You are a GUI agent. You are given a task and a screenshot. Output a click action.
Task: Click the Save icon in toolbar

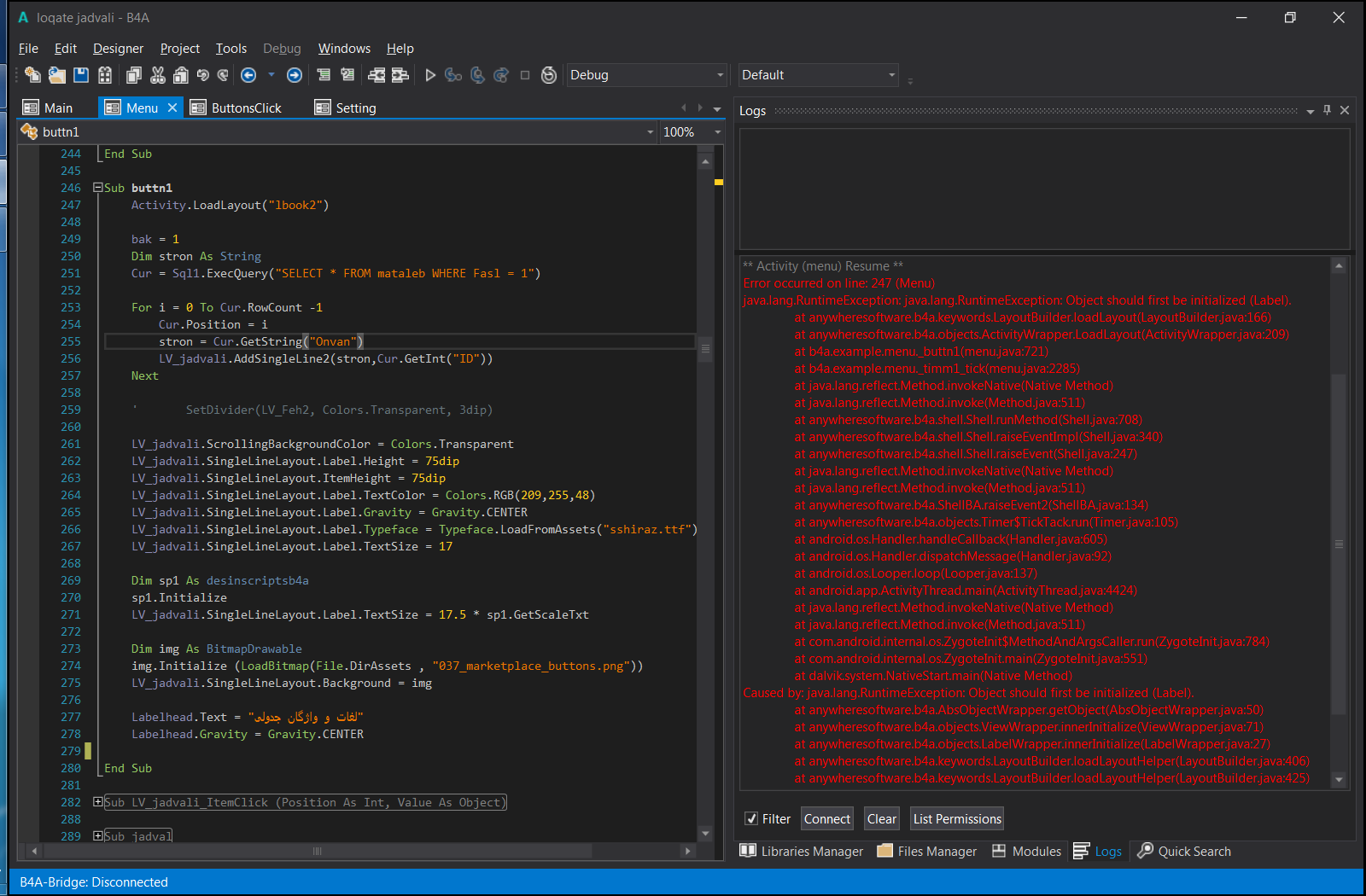(81, 75)
